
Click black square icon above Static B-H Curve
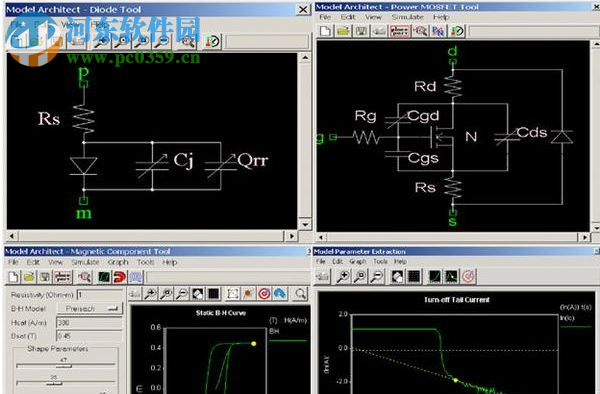pos(214,294)
